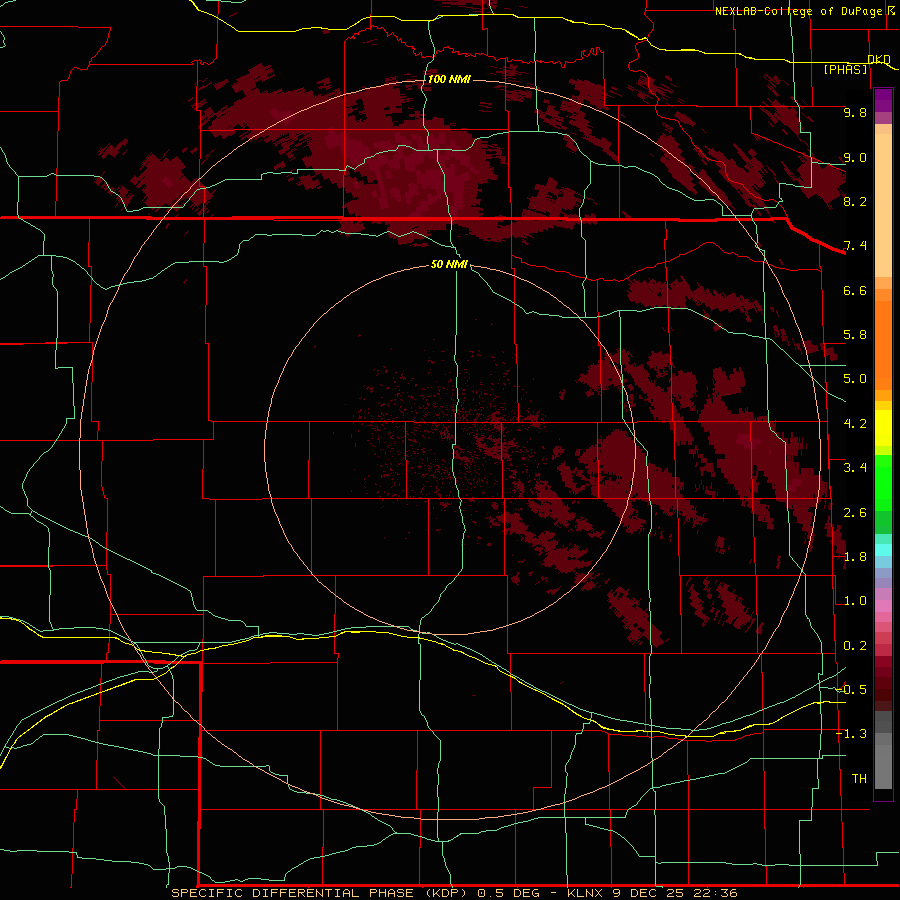Screen dimensions: 900x900
Task: Click the DKD label above the color scale
Action: (x=879, y=59)
